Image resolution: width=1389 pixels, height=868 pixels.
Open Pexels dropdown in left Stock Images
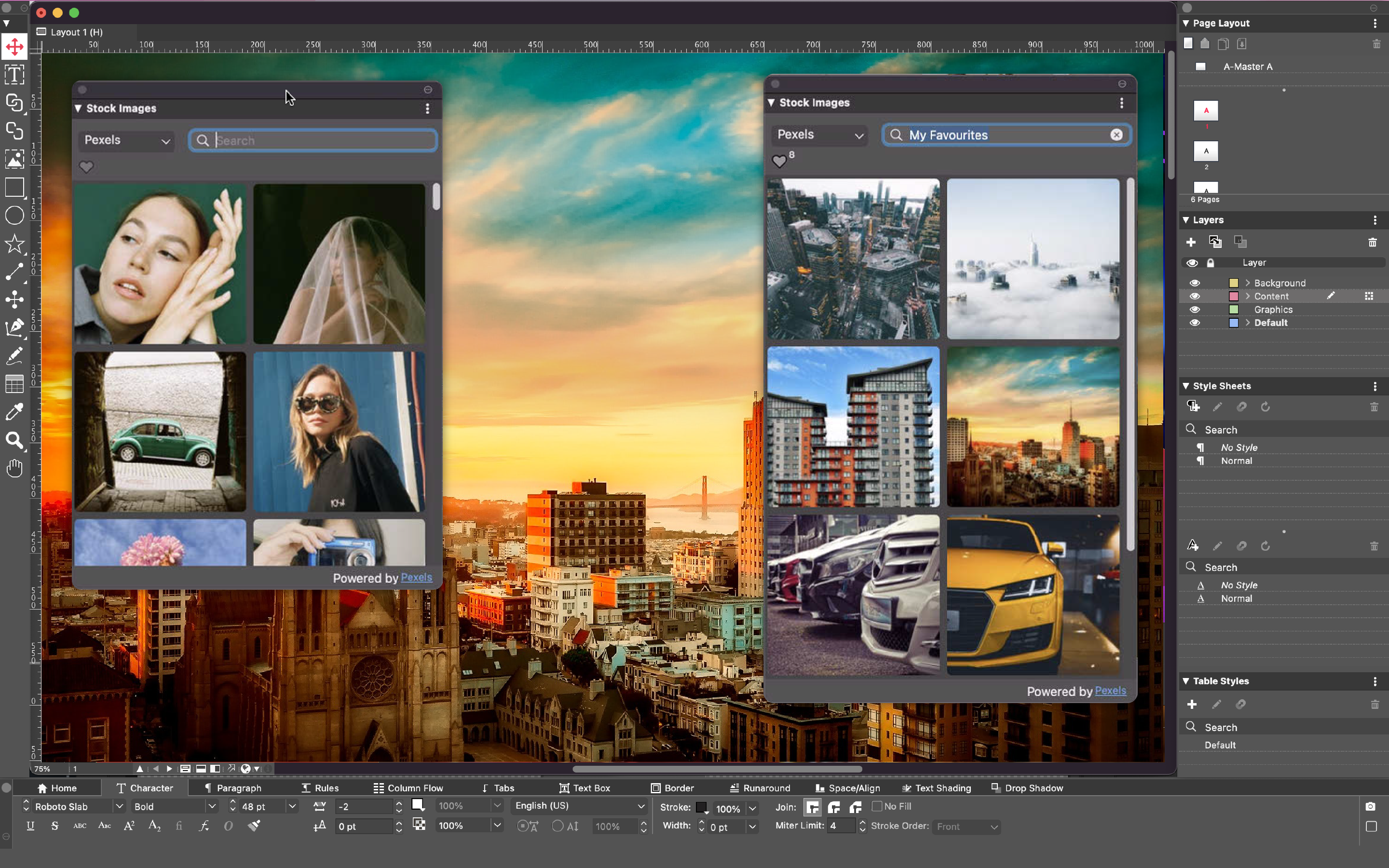(x=127, y=141)
